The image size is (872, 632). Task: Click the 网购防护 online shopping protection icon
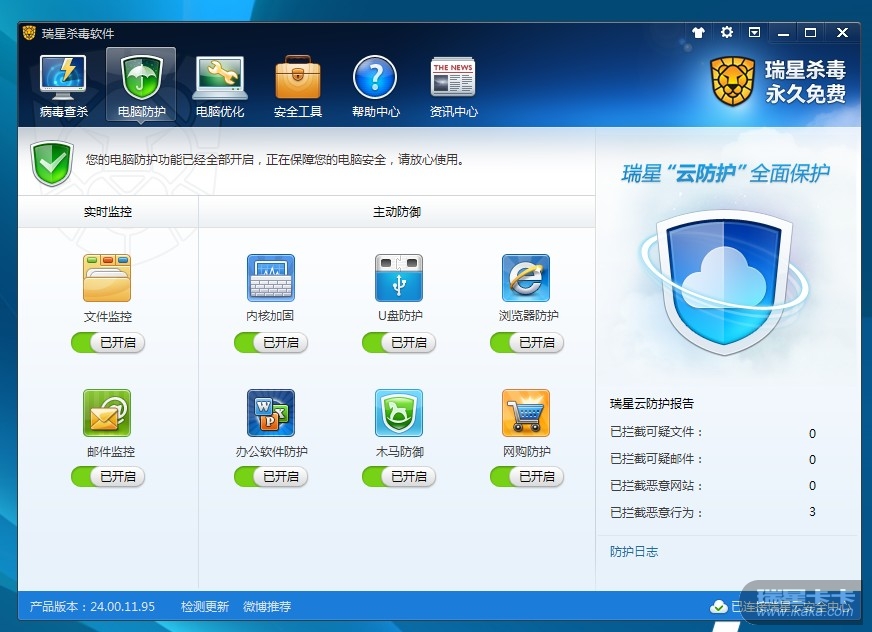[526, 412]
